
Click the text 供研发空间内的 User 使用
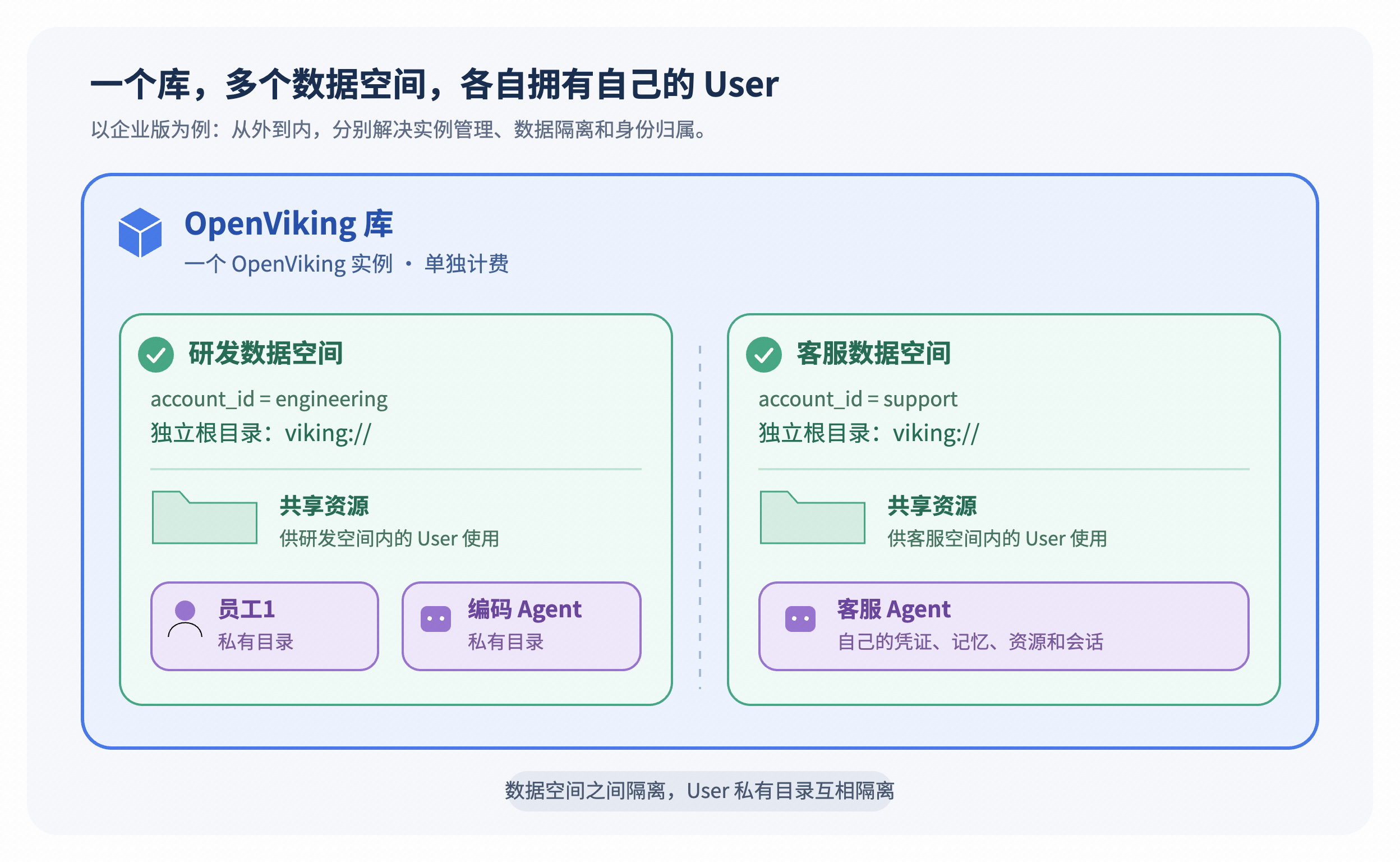click(389, 538)
